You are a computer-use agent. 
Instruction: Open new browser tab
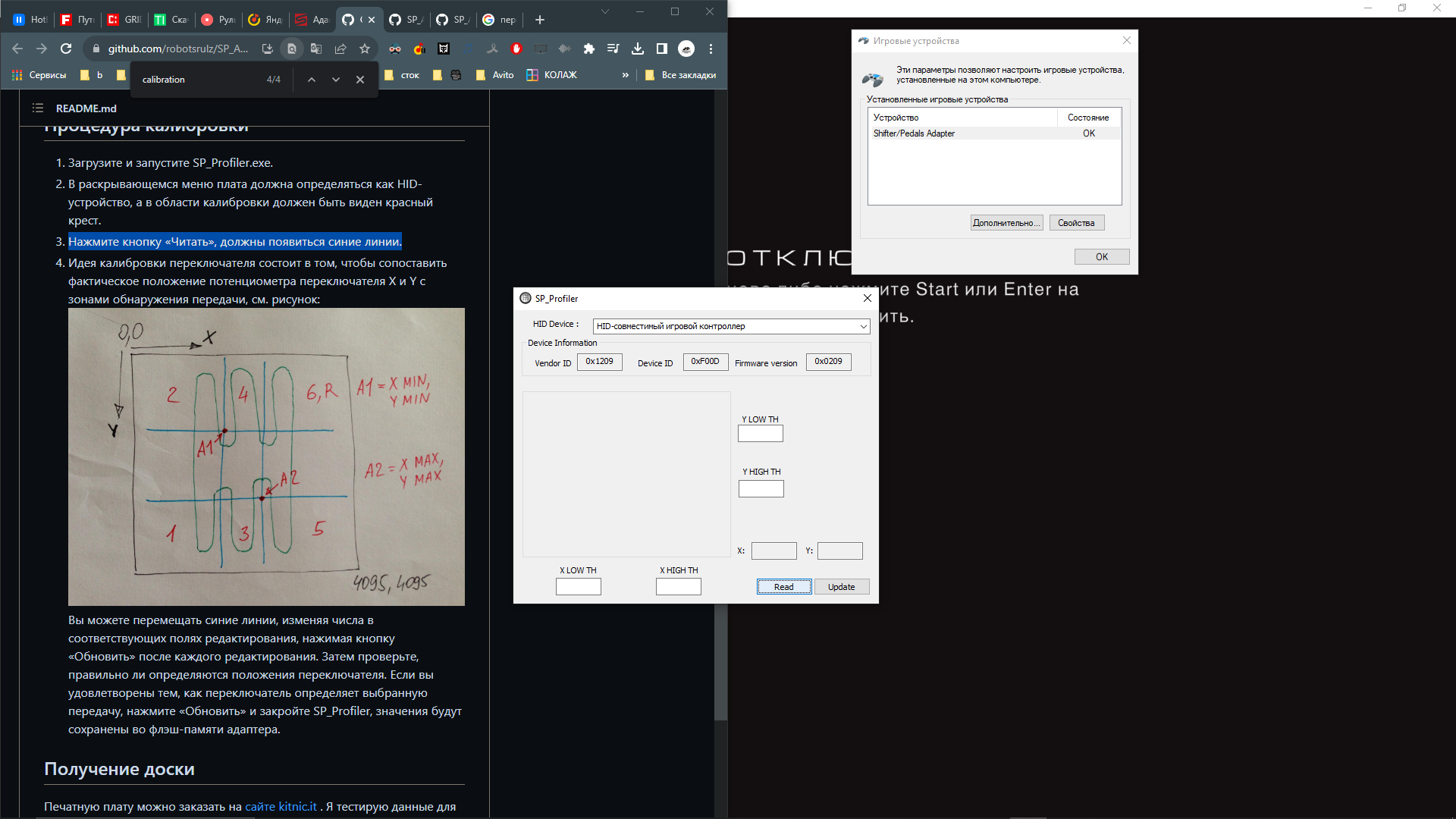540,20
